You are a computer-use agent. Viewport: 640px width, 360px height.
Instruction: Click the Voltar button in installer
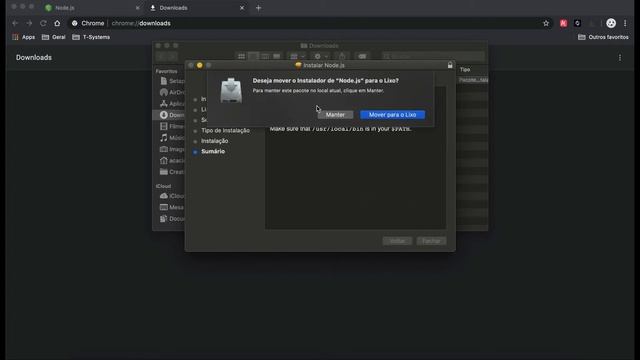[x=397, y=241]
